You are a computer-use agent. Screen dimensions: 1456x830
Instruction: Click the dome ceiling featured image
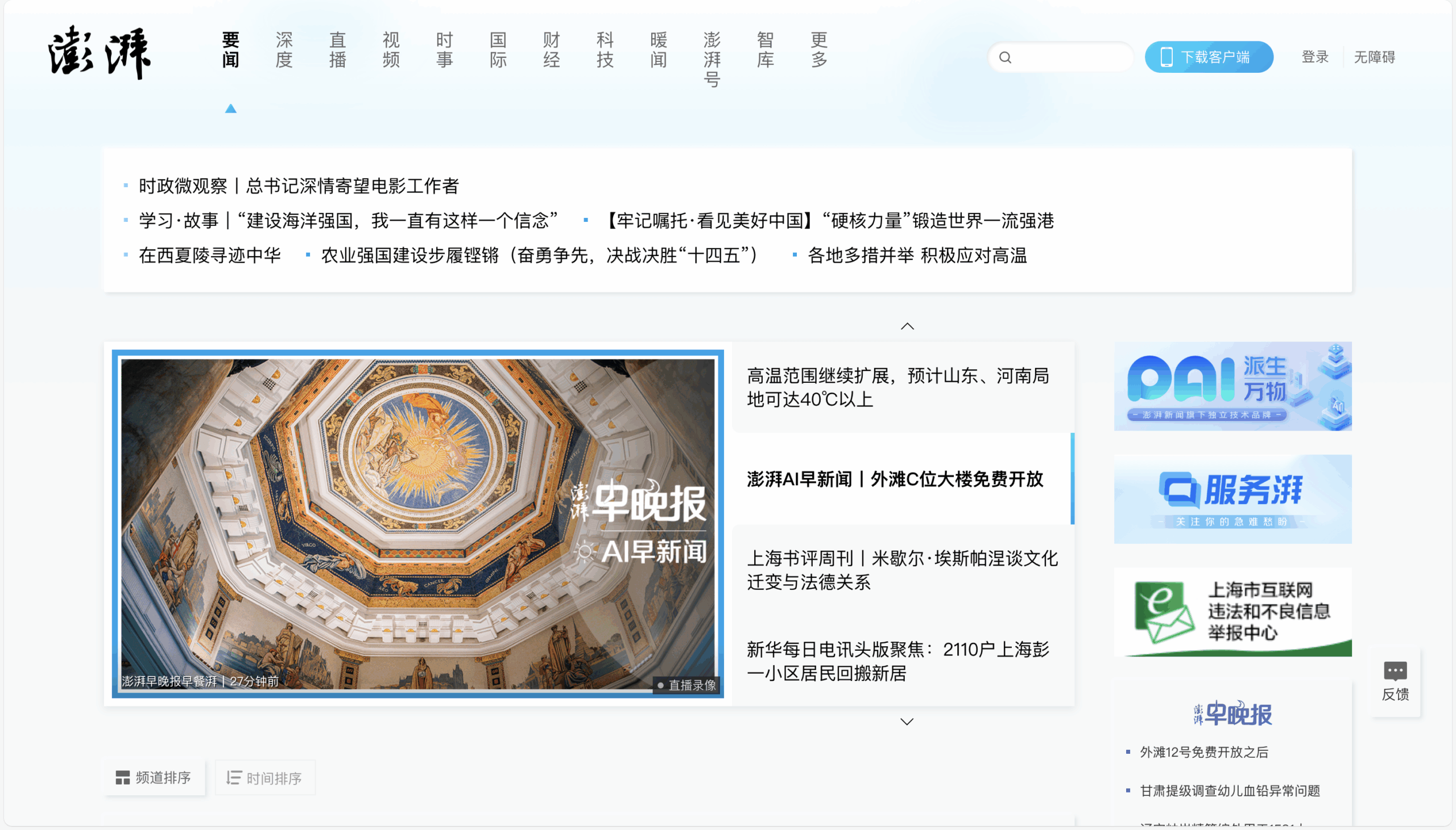417,524
